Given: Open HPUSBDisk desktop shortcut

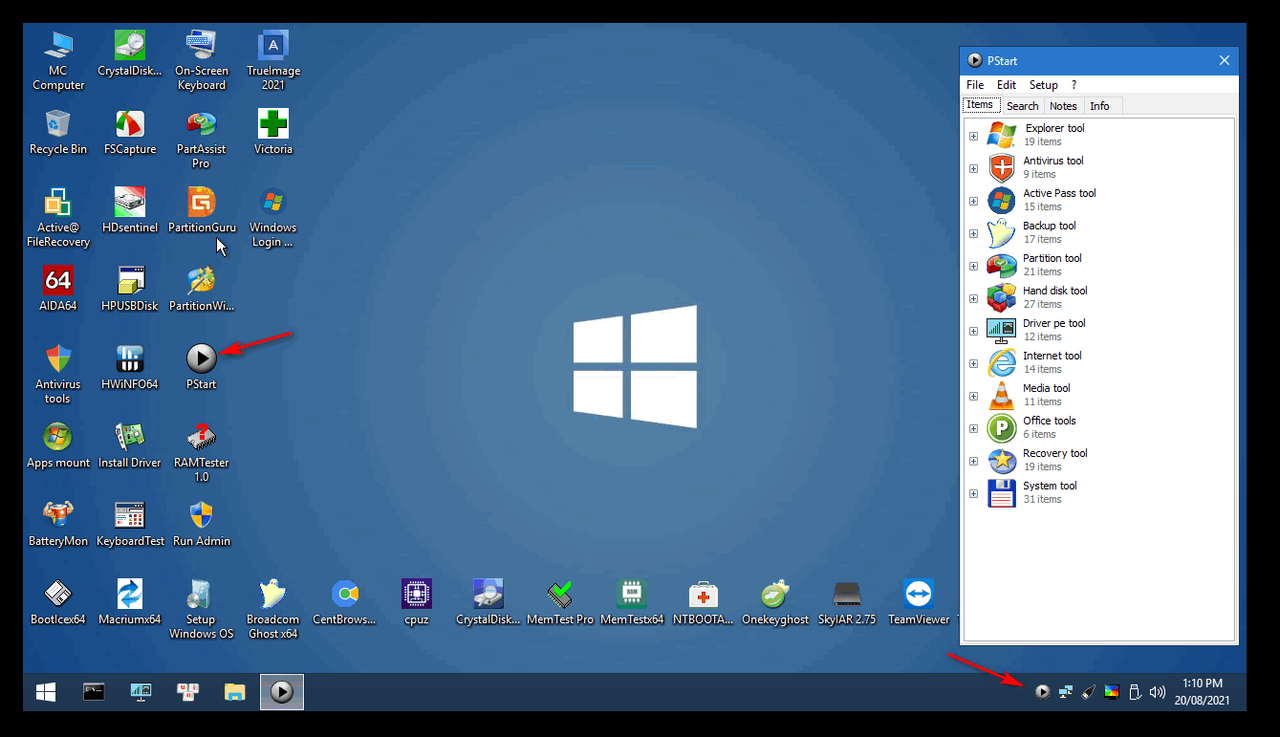Looking at the screenshot, I should 130,288.
